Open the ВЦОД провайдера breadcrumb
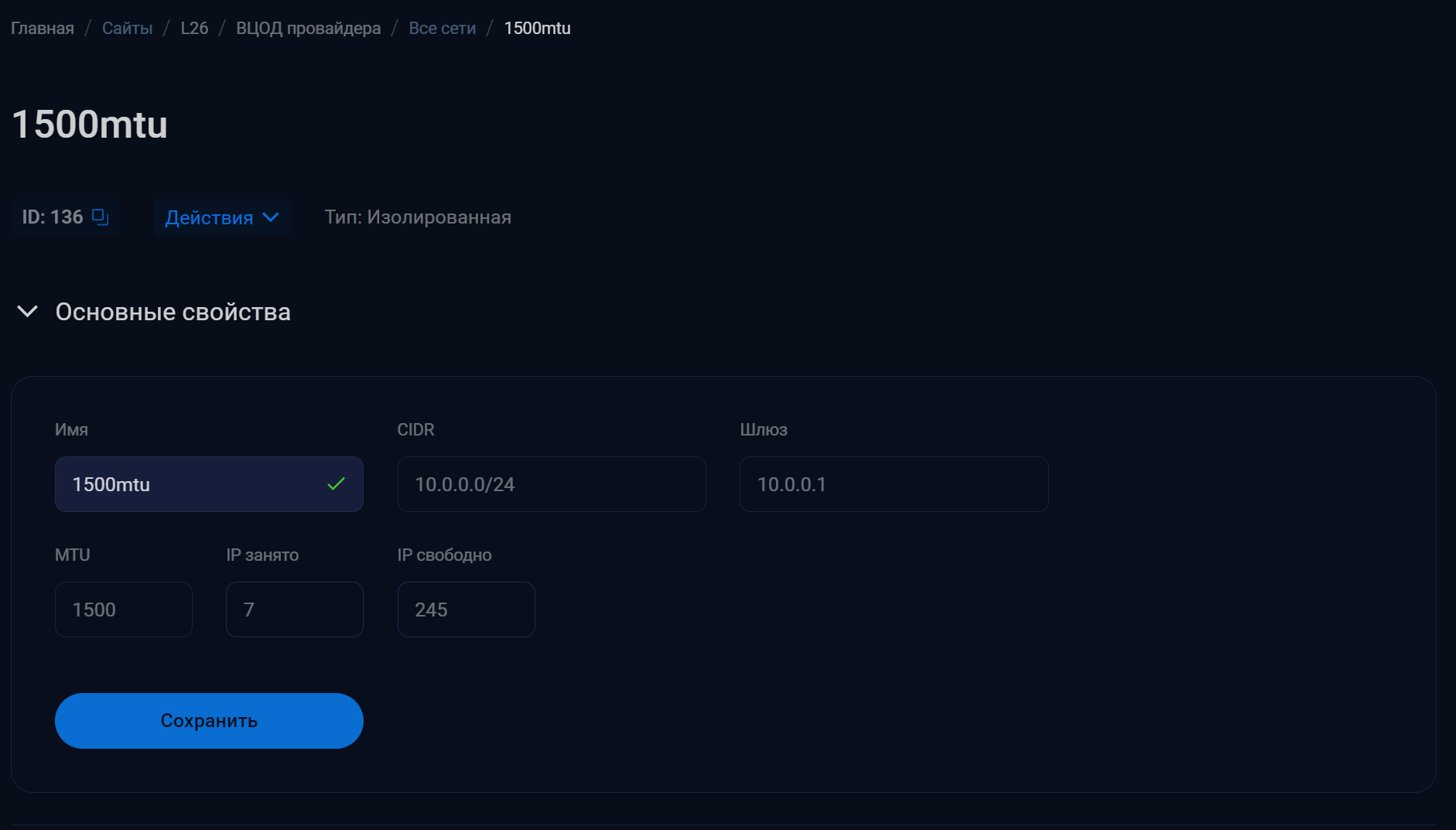This screenshot has width=1456, height=830. click(x=308, y=29)
